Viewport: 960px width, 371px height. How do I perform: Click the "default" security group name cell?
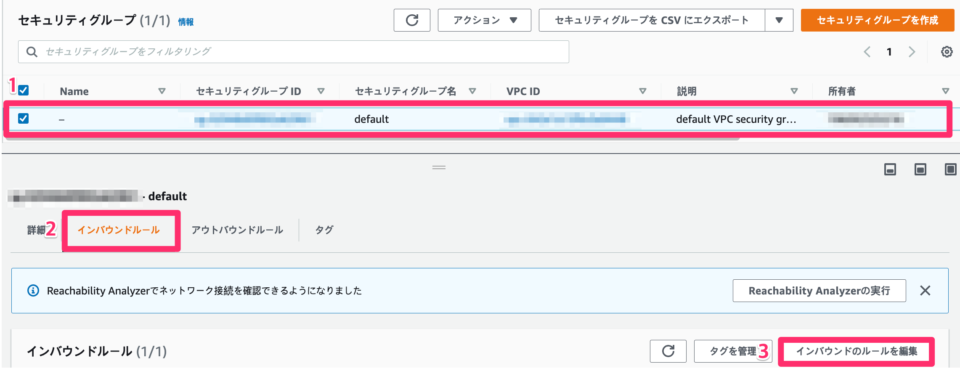372,119
